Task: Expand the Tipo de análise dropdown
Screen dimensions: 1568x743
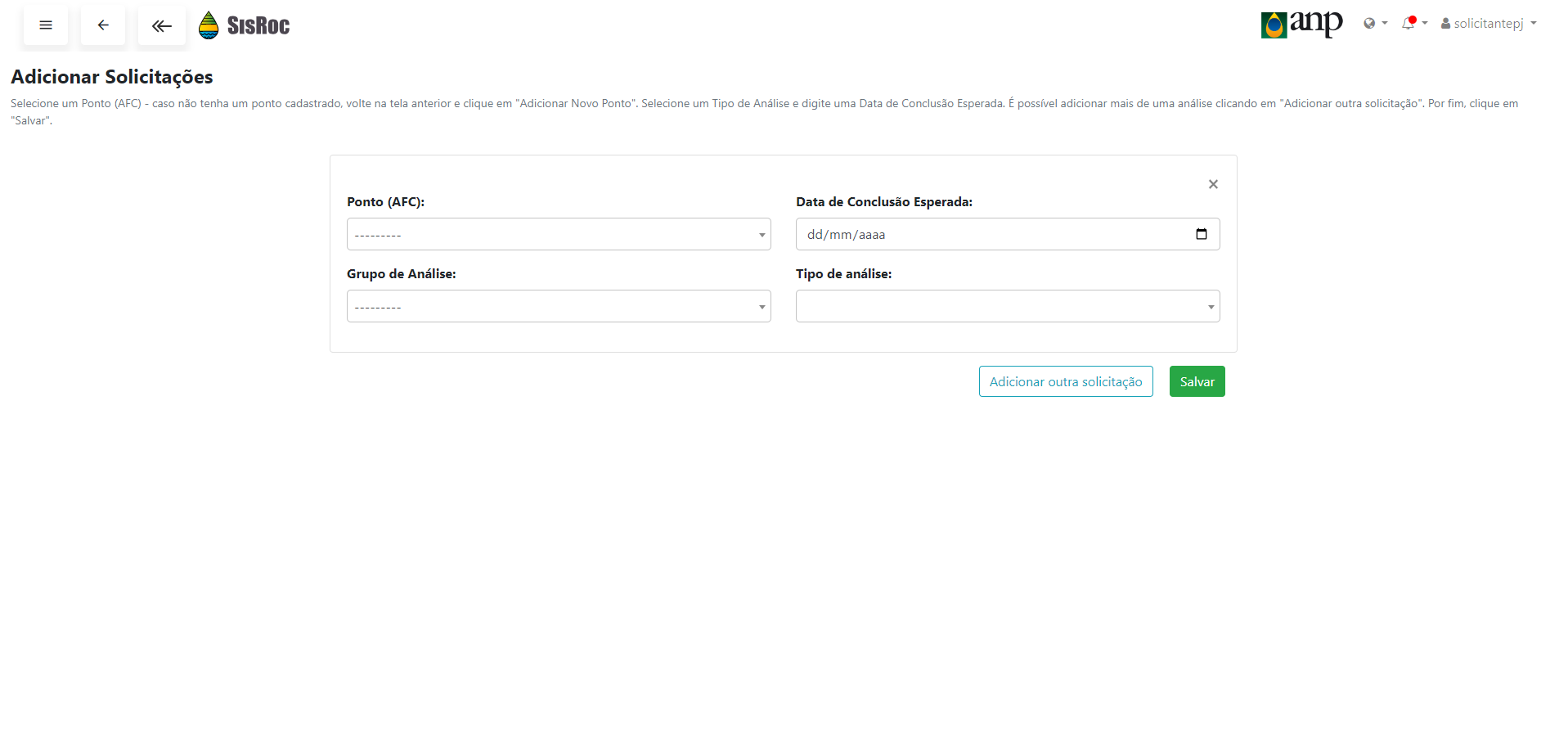Action: (x=1008, y=306)
